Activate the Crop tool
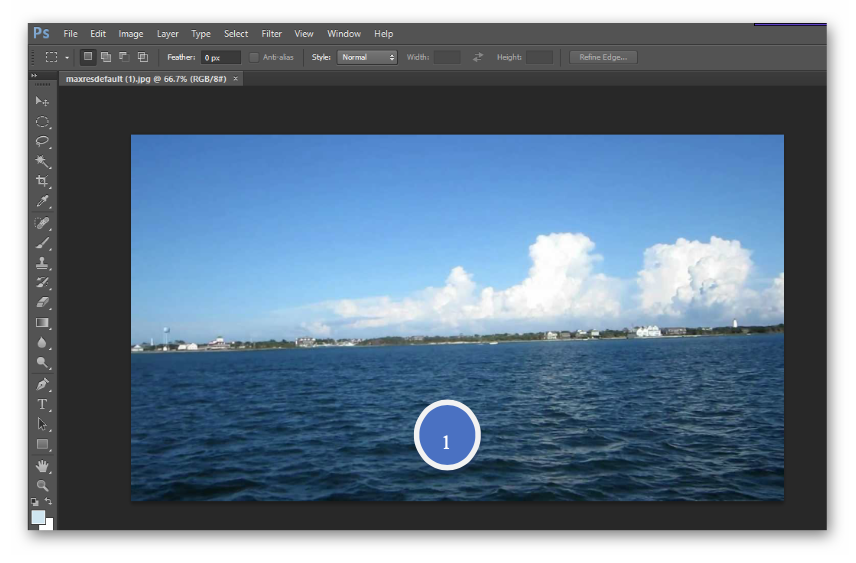The width and height of the screenshot is (856, 563). click(x=42, y=182)
